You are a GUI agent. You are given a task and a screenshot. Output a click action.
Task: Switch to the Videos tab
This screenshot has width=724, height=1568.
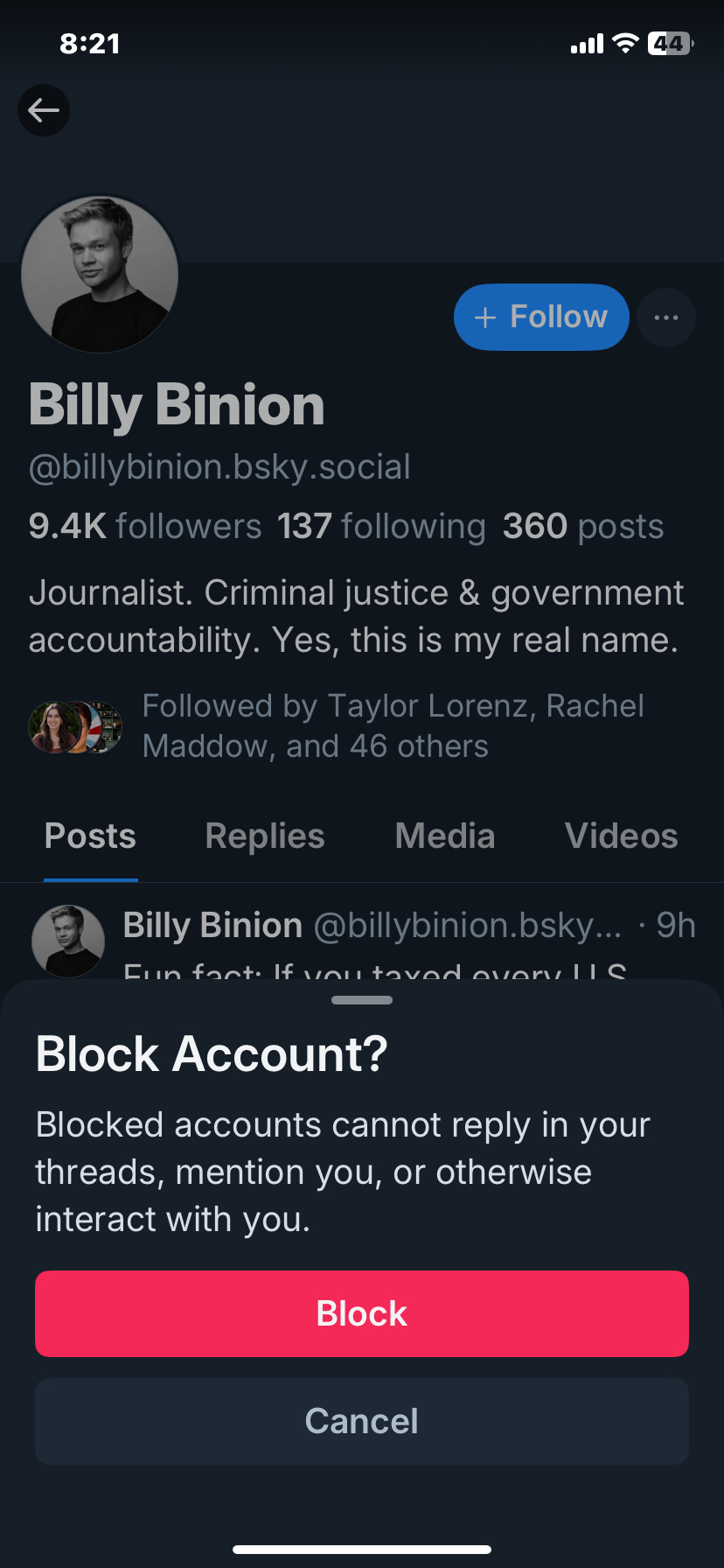[x=621, y=836]
